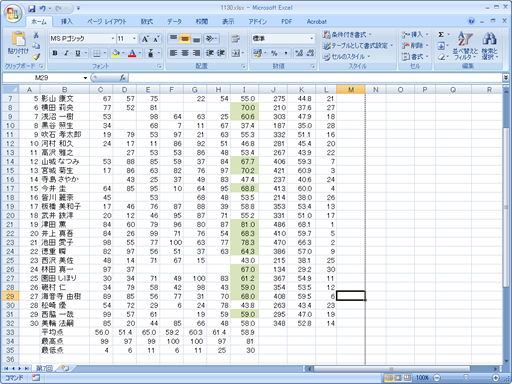Open the number format dropdown
512x384 pixels.
click(x=311, y=39)
